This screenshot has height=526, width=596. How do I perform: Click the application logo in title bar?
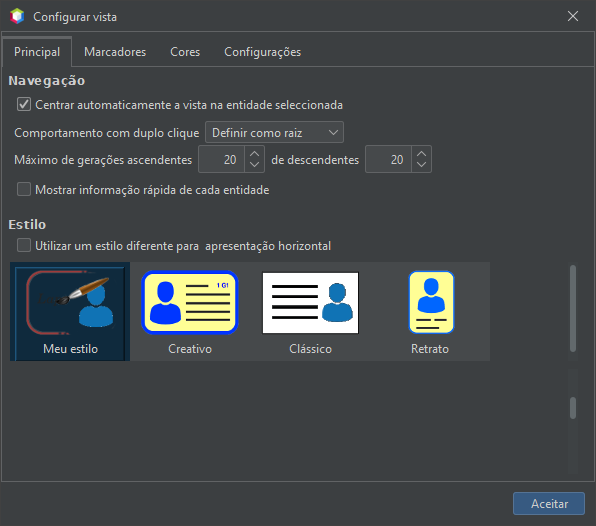[17, 16]
